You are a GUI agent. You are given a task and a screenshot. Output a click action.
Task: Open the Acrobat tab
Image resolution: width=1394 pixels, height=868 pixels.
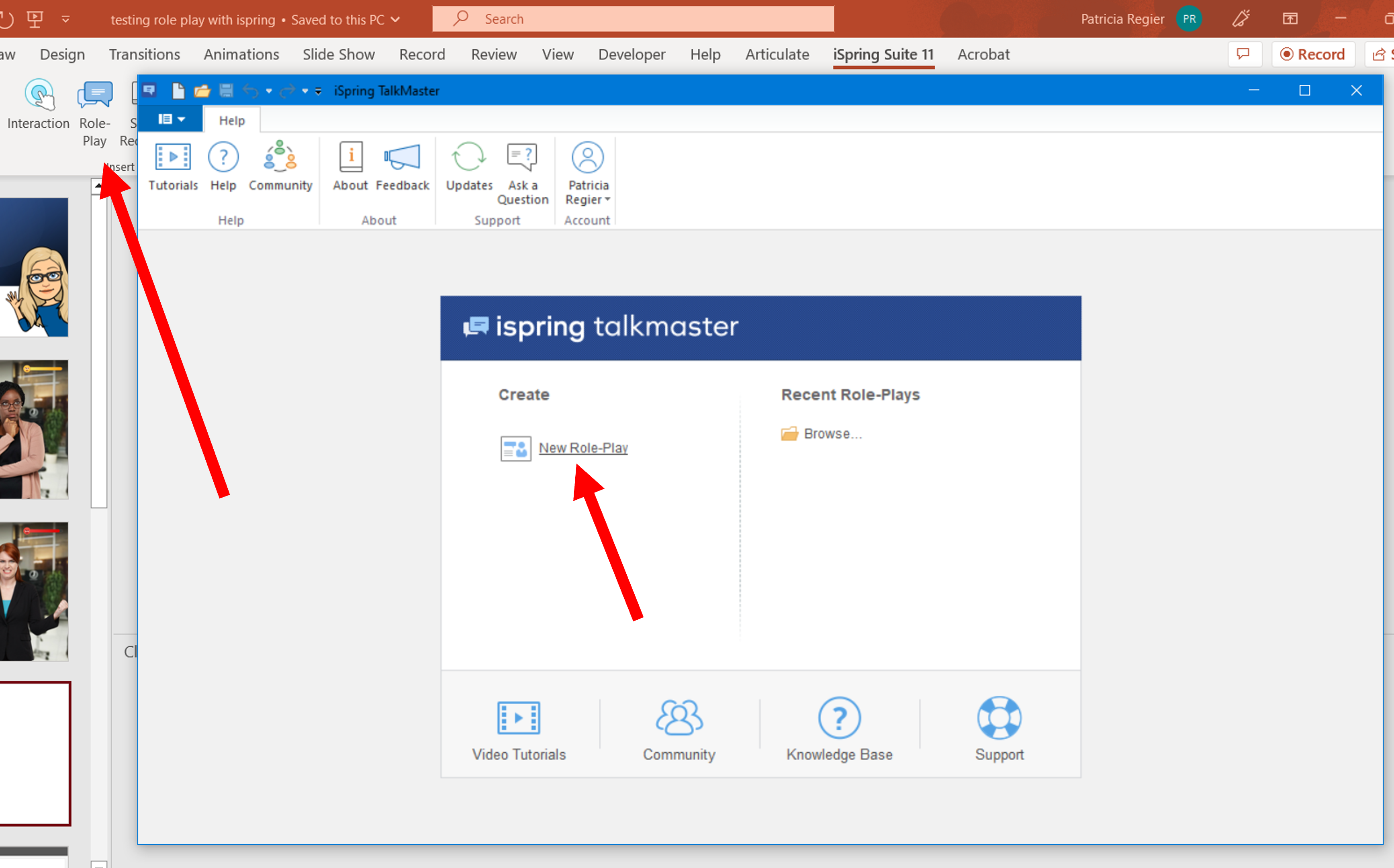(983, 55)
